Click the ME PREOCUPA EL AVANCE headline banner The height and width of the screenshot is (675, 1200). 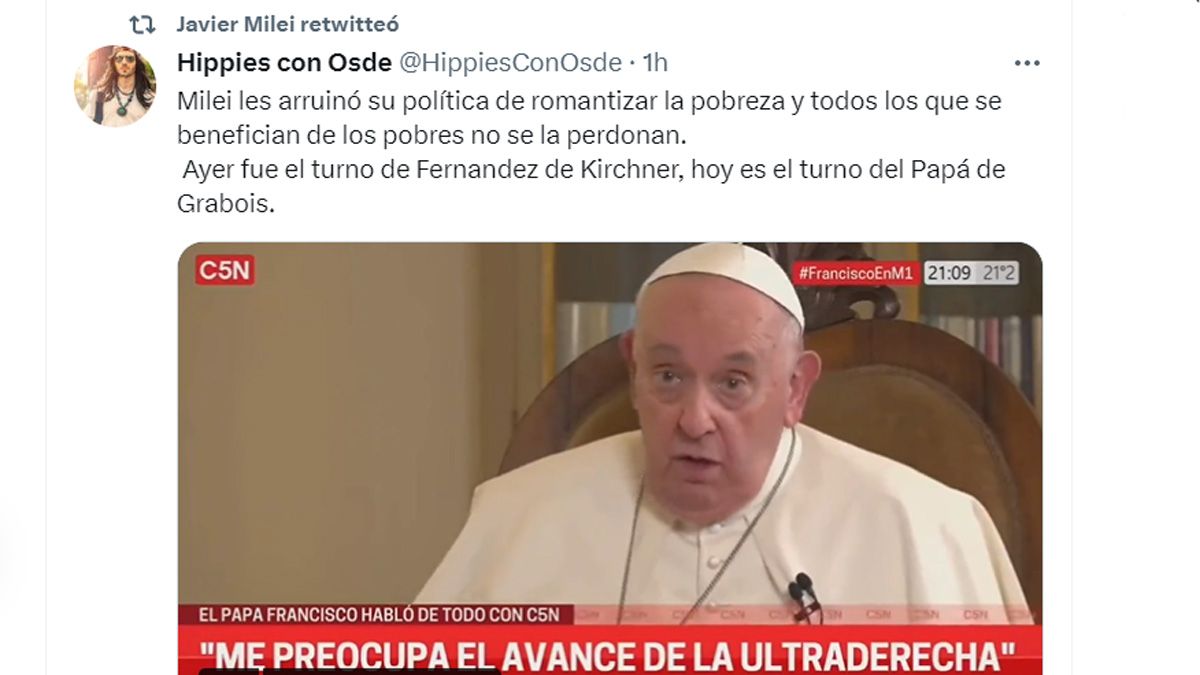coord(610,653)
